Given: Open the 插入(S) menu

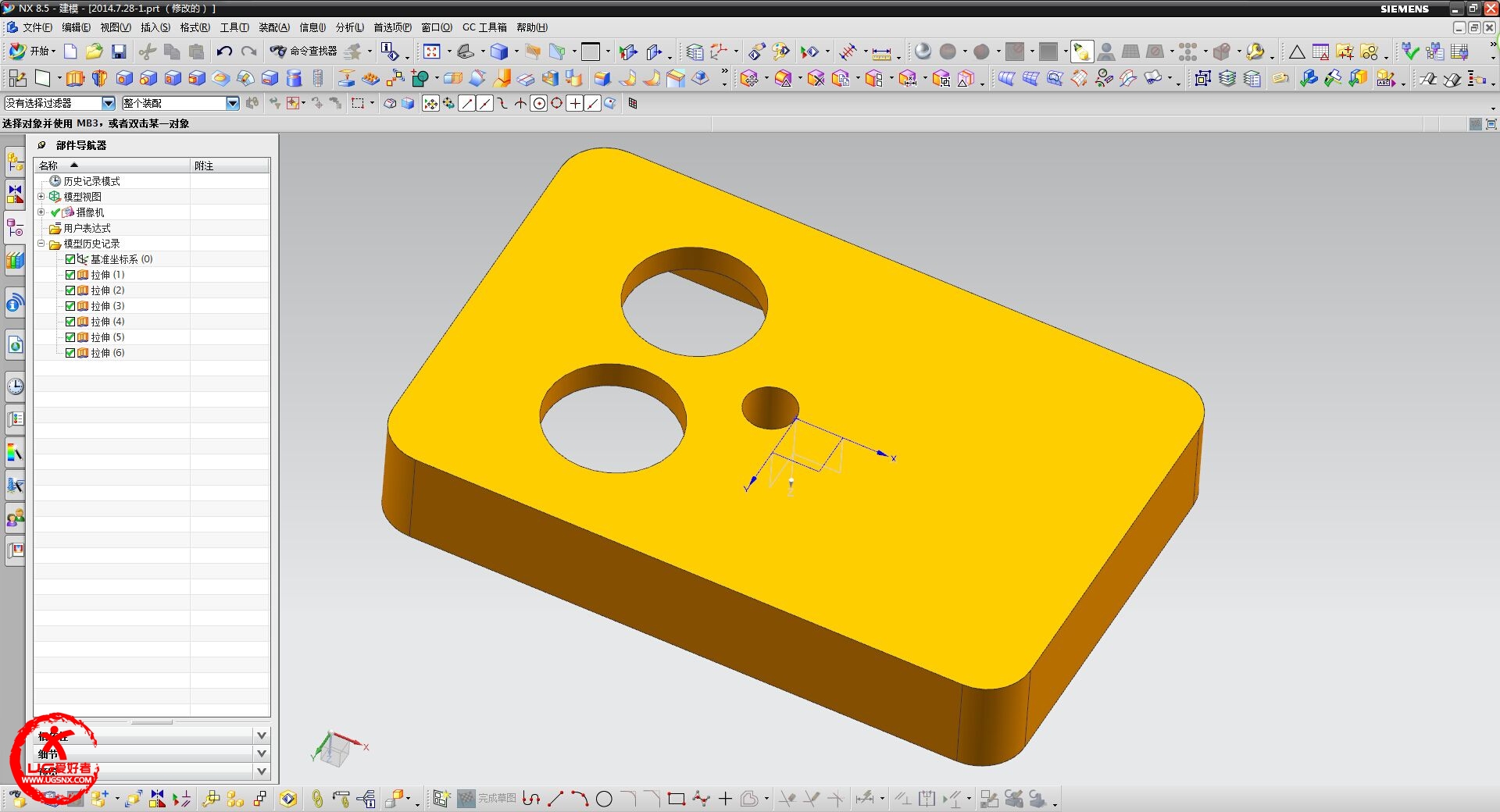Looking at the screenshot, I should 155,27.
